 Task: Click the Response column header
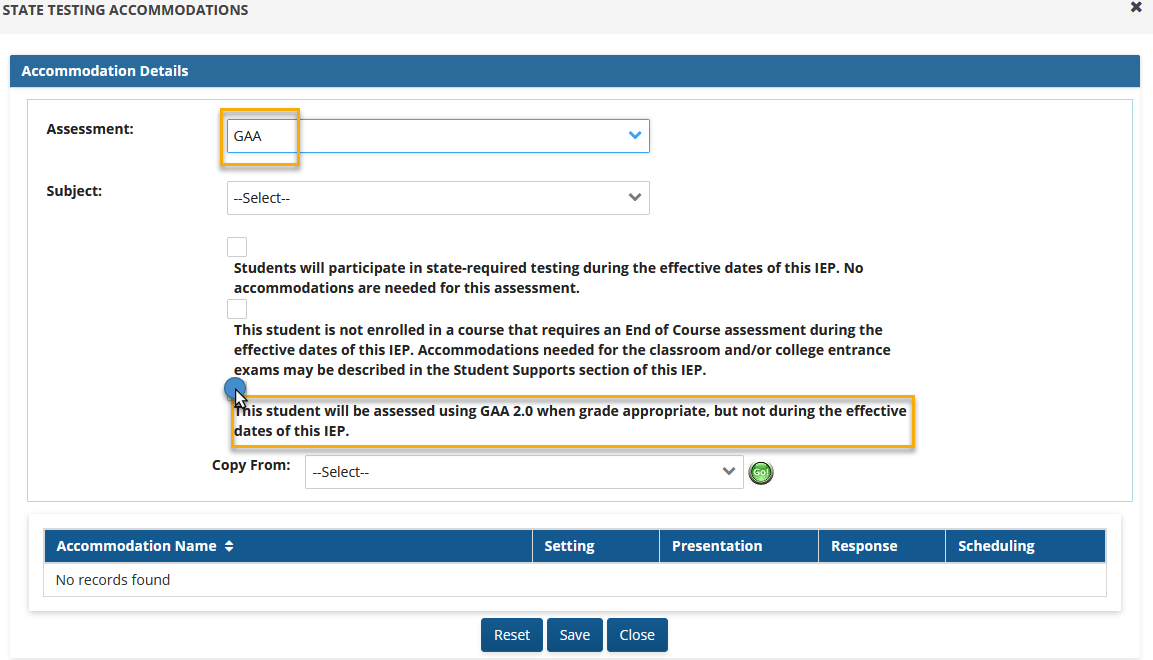(x=864, y=546)
